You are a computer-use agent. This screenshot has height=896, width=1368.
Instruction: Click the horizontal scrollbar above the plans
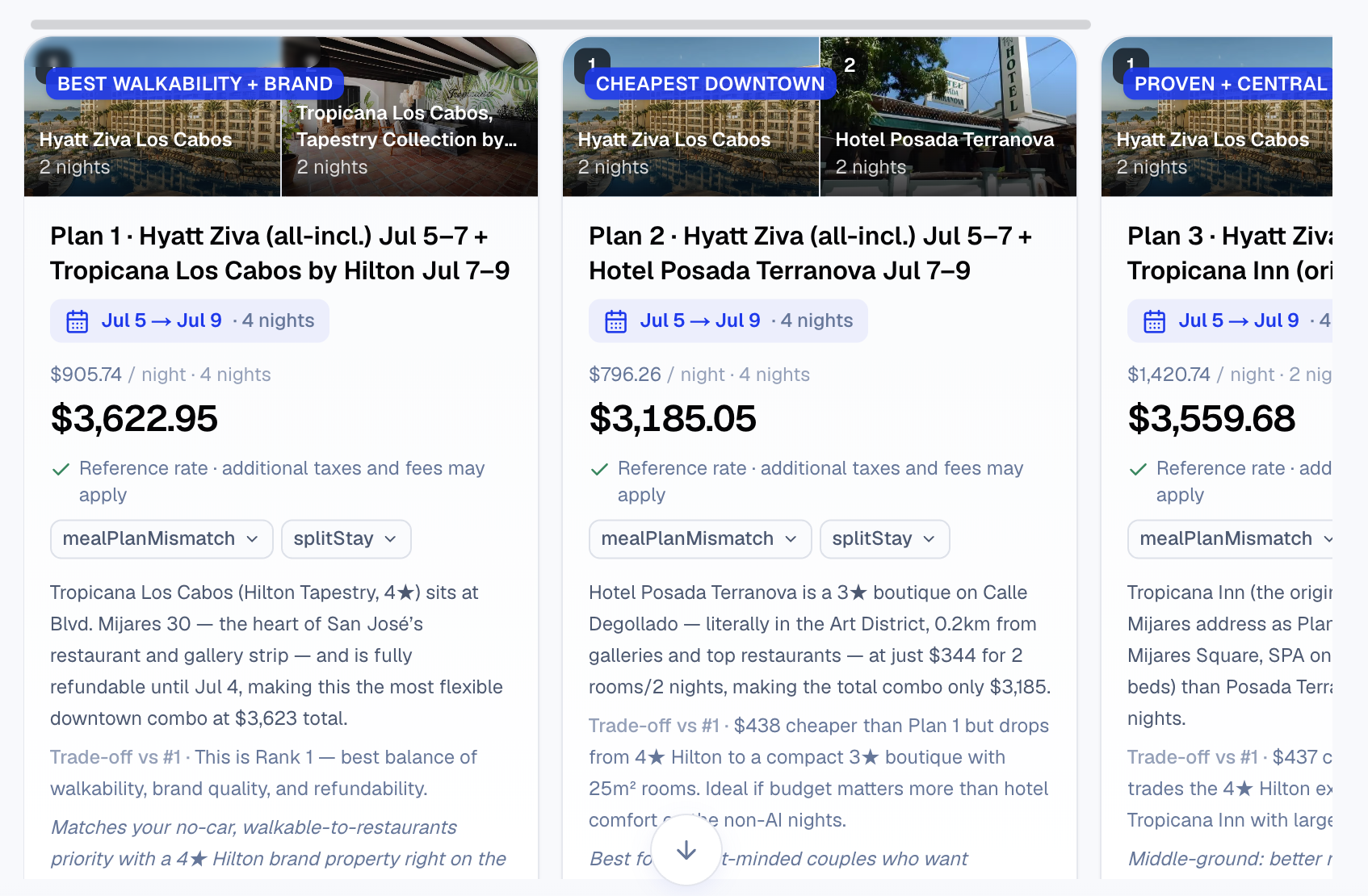click(560, 25)
